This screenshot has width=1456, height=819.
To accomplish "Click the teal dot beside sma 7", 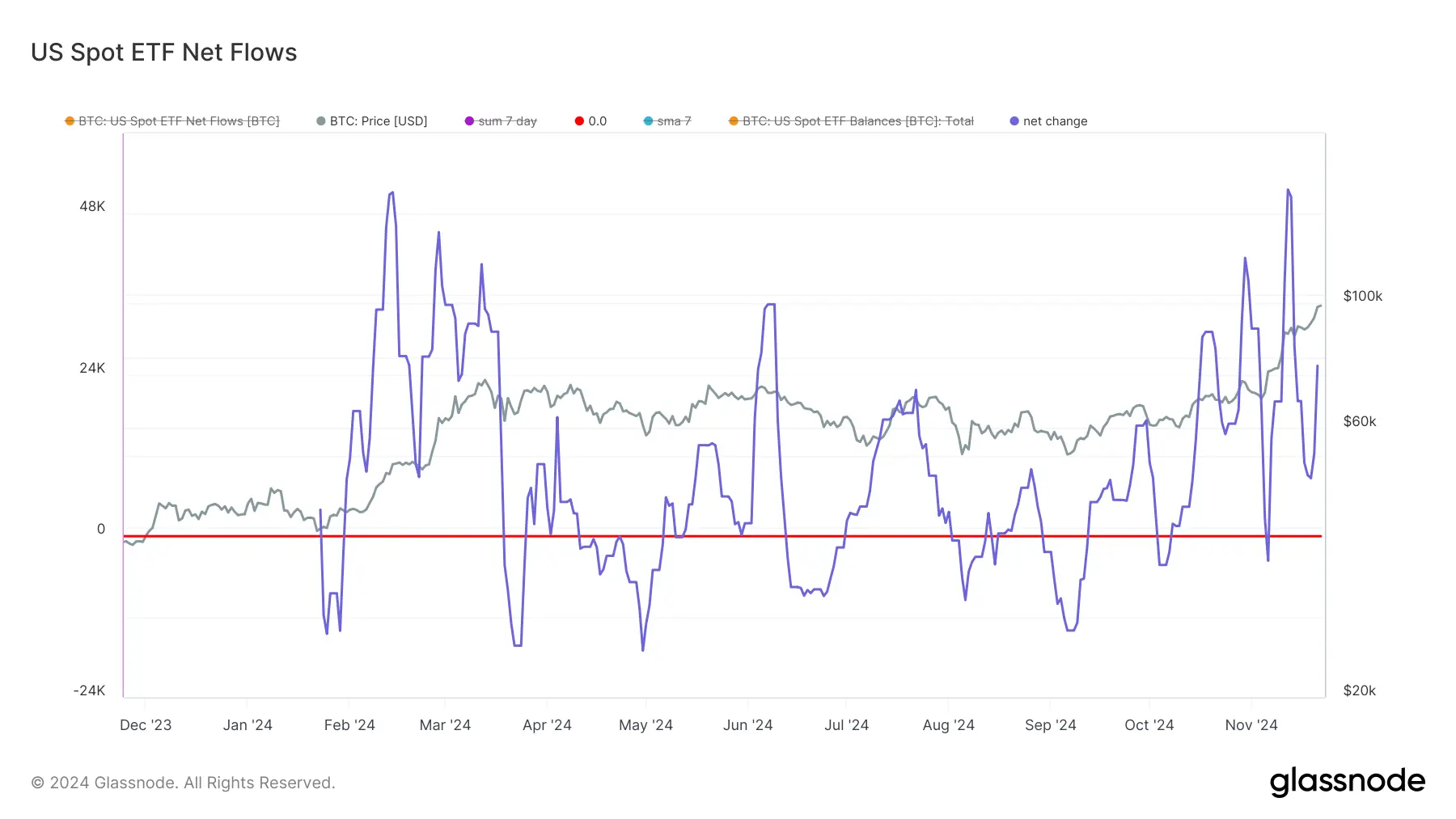I will [x=648, y=121].
